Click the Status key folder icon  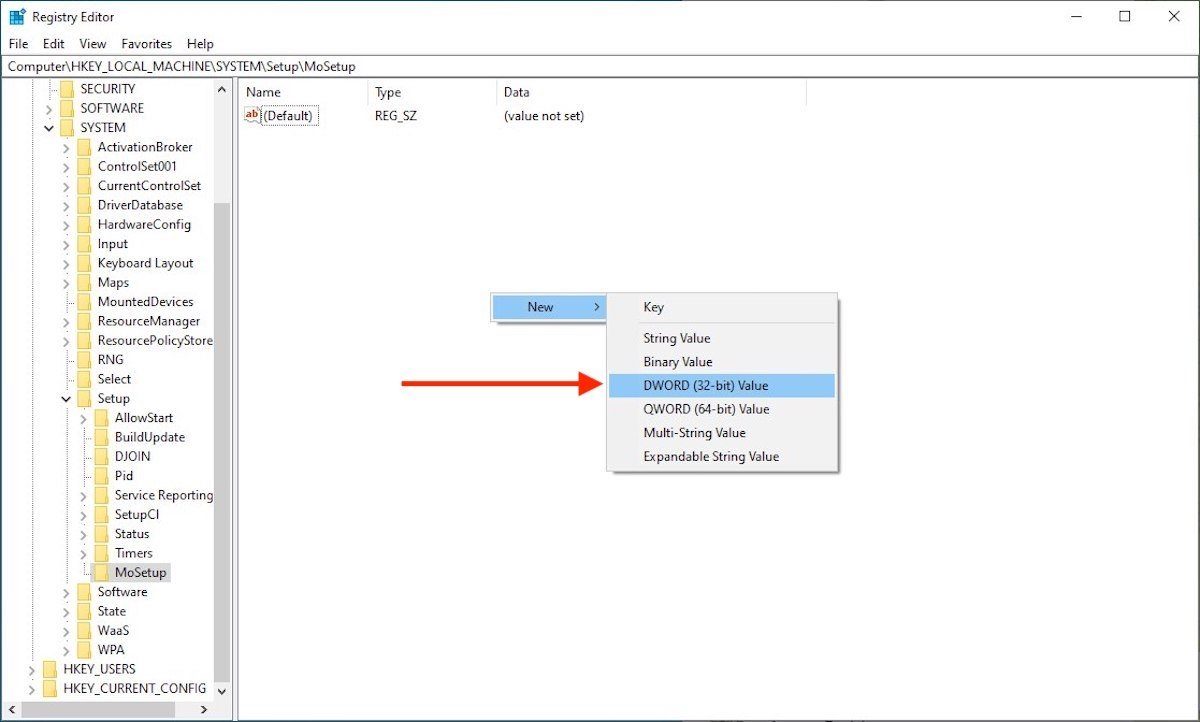(101, 534)
